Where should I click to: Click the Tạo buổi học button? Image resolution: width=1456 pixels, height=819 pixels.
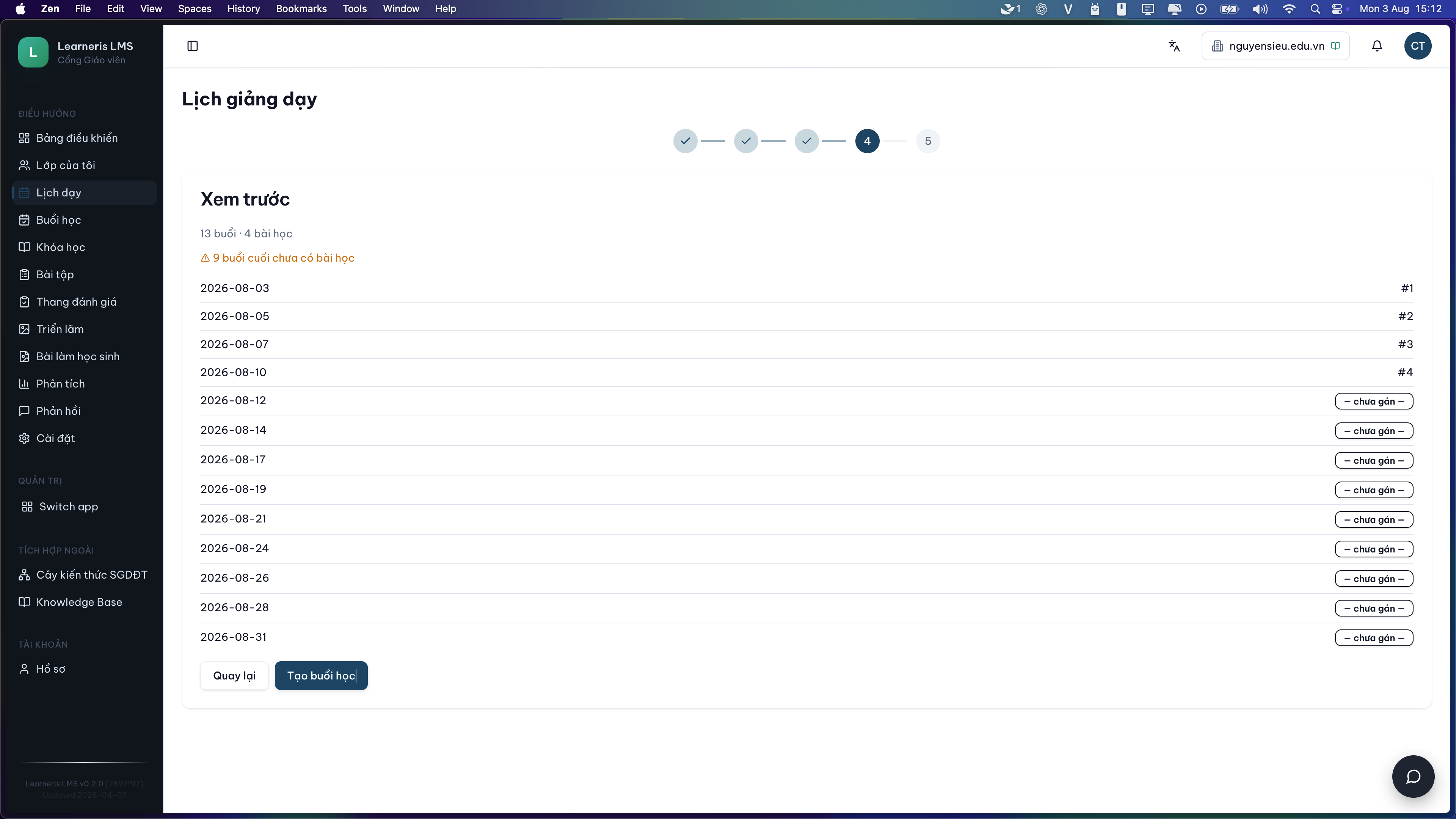click(x=321, y=675)
